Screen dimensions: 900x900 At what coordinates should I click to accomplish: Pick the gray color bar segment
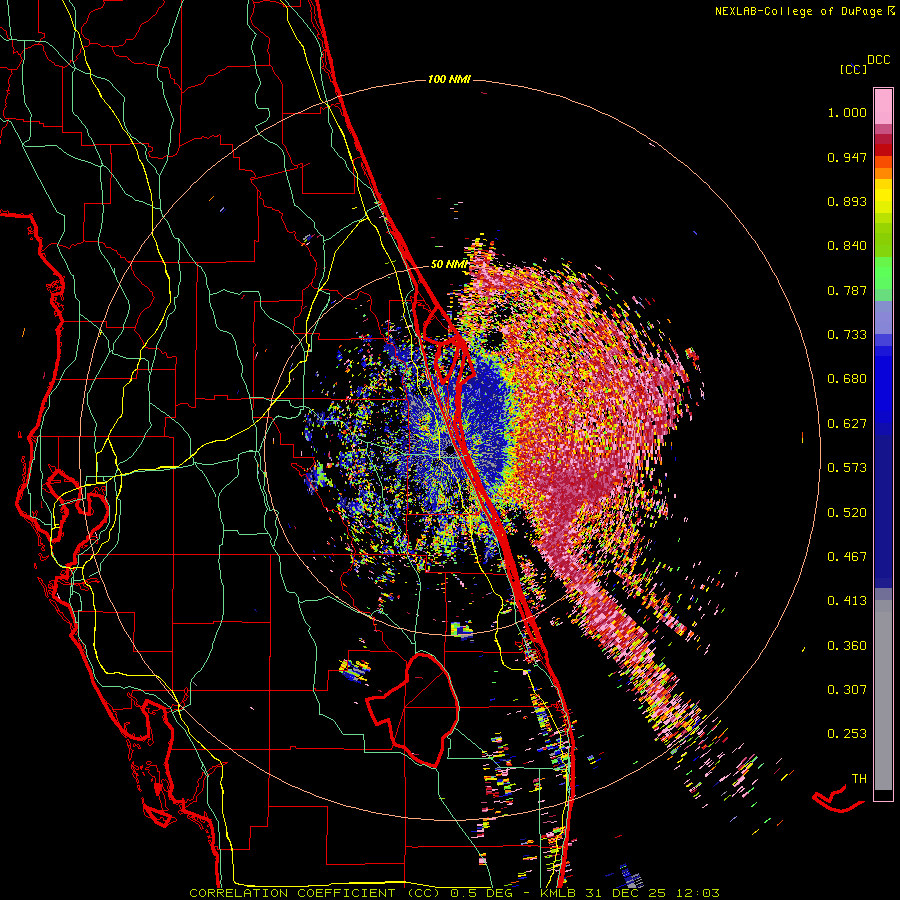[x=883, y=695]
